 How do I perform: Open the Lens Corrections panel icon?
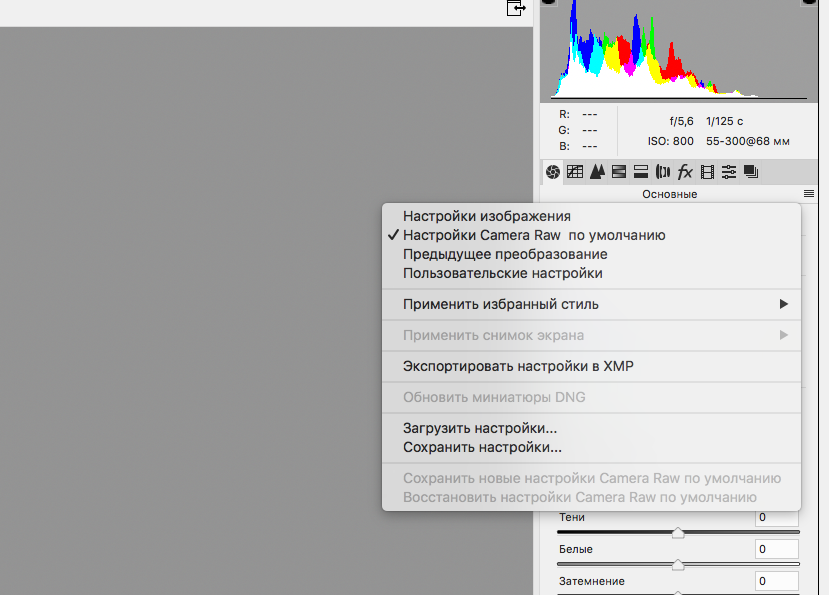click(x=663, y=172)
